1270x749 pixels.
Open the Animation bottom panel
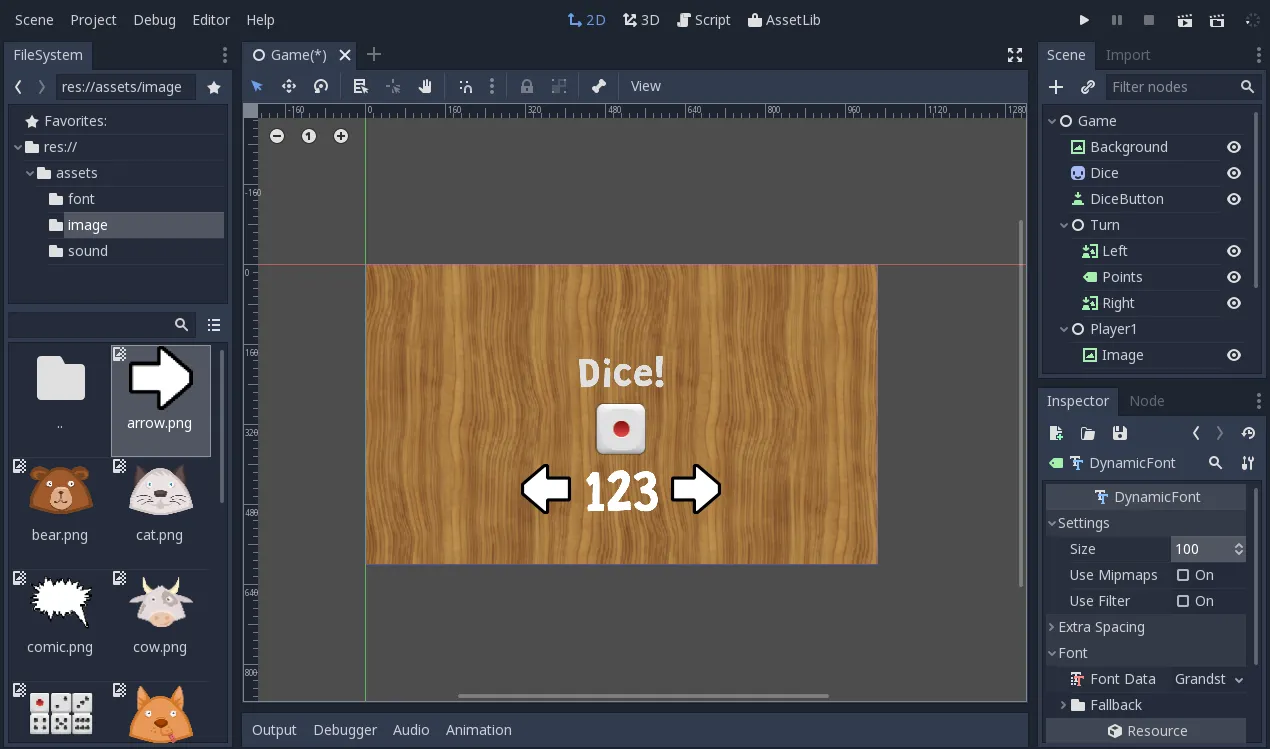[x=479, y=730]
